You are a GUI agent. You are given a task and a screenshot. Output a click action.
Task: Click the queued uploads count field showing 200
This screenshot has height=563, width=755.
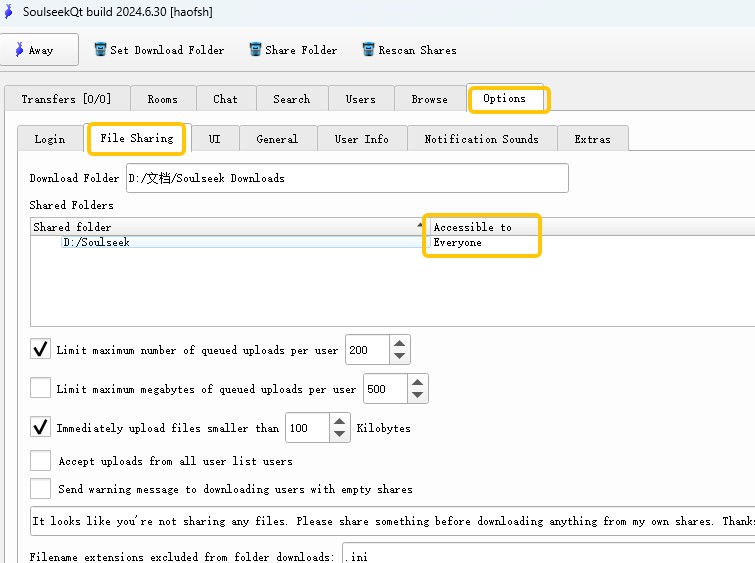coord(367,350)
